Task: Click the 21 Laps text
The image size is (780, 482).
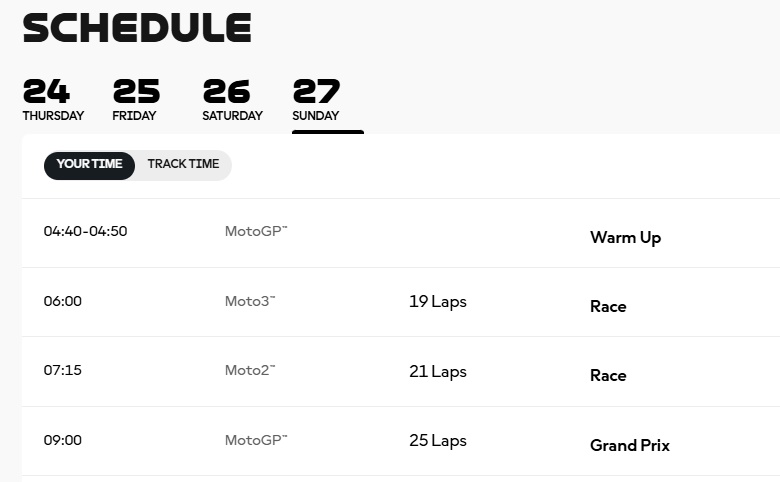Action: click(x=437, y=371)
